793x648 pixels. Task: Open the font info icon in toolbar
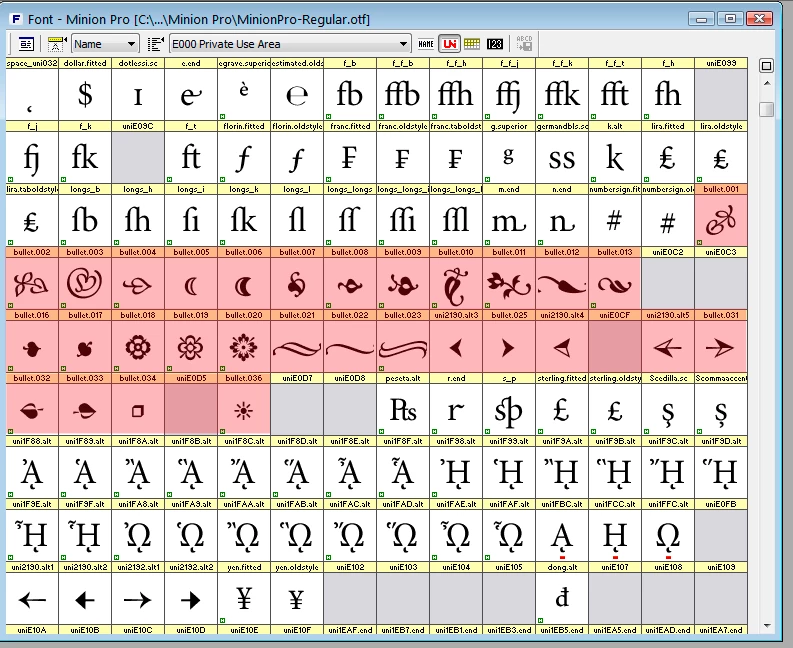coord(26,45)
